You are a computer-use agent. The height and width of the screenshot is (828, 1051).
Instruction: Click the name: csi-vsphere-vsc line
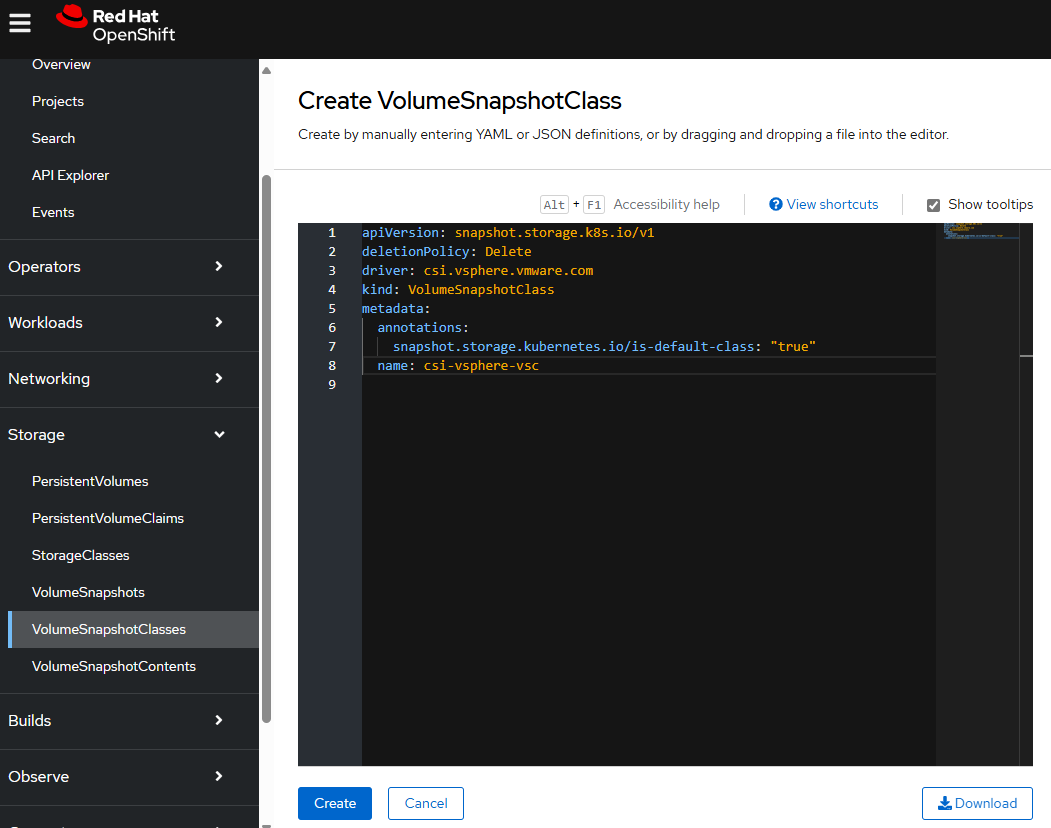(458, 365)
